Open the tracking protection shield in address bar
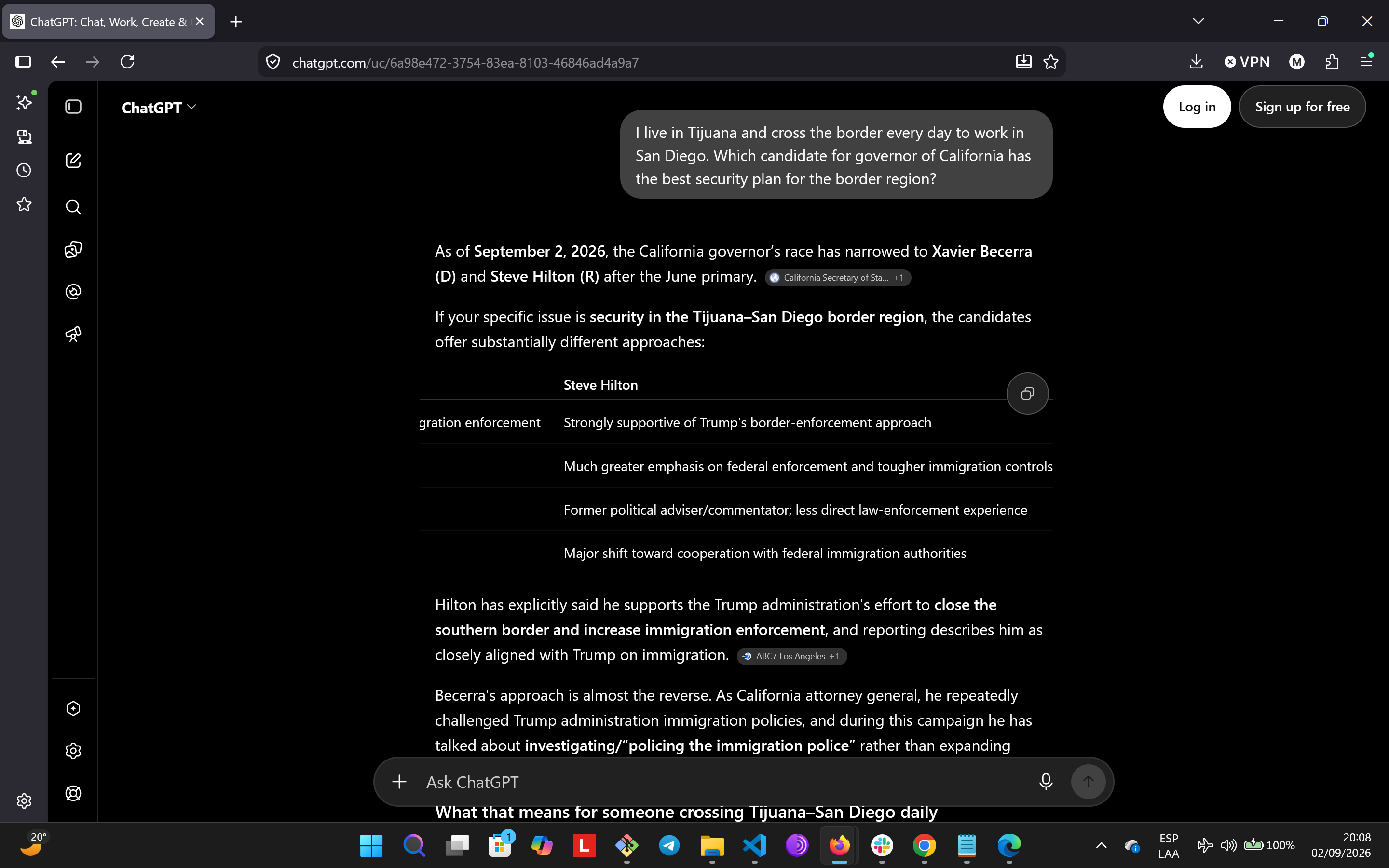This screenshot has height=868, width=1389. pos(273,62)
